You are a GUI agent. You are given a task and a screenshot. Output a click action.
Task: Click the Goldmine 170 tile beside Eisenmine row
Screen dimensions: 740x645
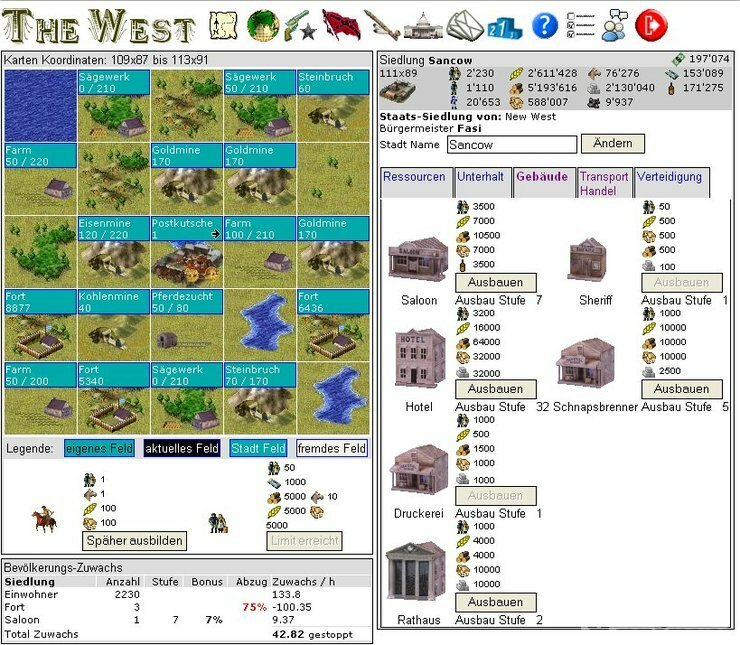coord(333,251)
